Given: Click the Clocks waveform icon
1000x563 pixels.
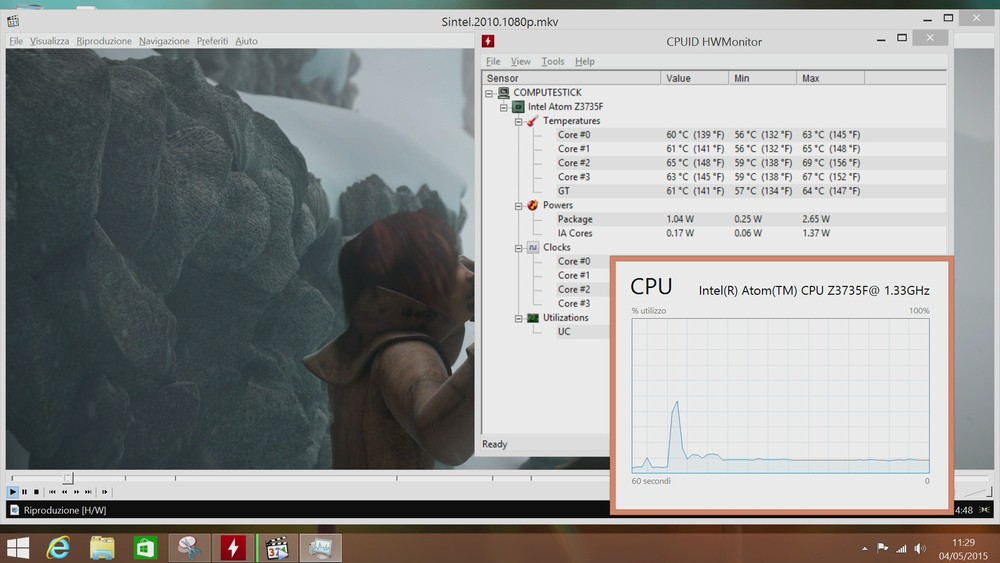Looking at the screenshot, I should coord(533,247).
